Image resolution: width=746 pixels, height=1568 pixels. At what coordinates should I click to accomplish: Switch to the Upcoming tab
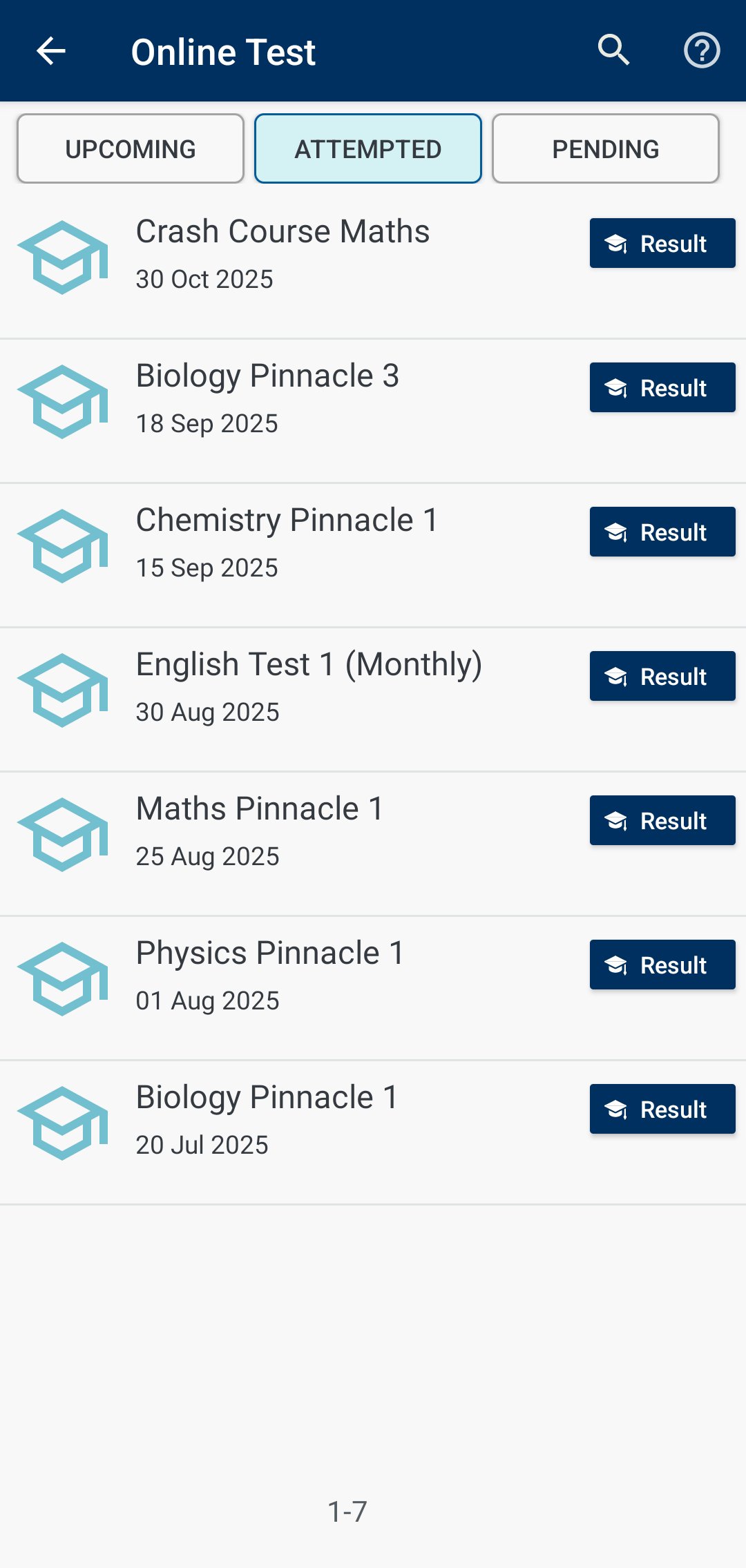tap(131, 149)
